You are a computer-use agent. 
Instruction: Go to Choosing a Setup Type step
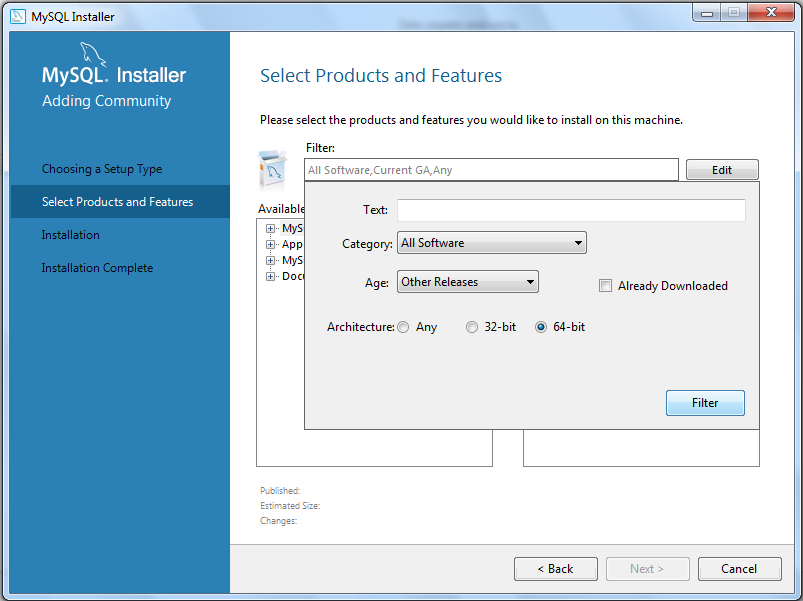pos(102,169)
